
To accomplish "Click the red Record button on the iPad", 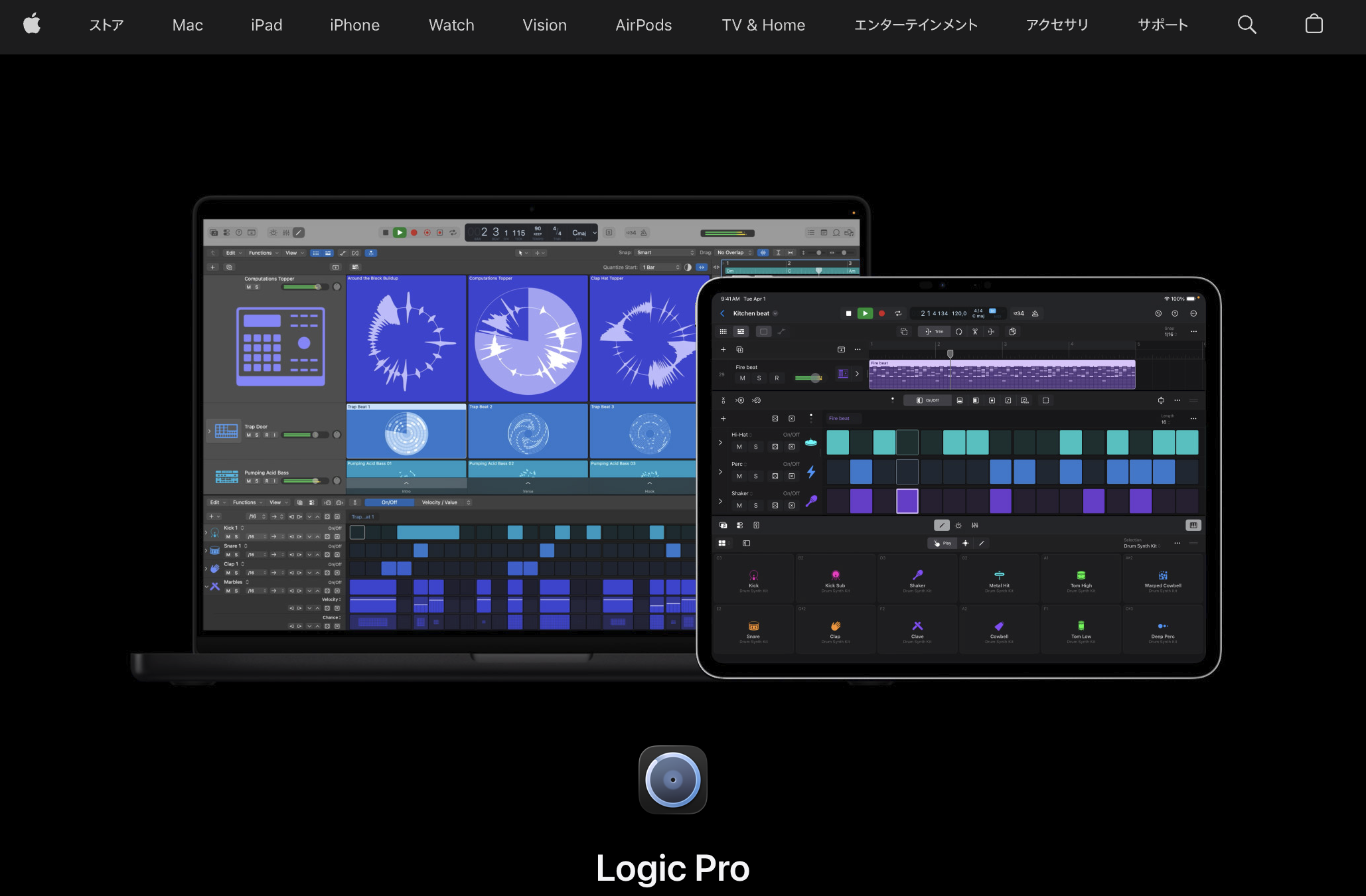I will [x=882, y=313].
